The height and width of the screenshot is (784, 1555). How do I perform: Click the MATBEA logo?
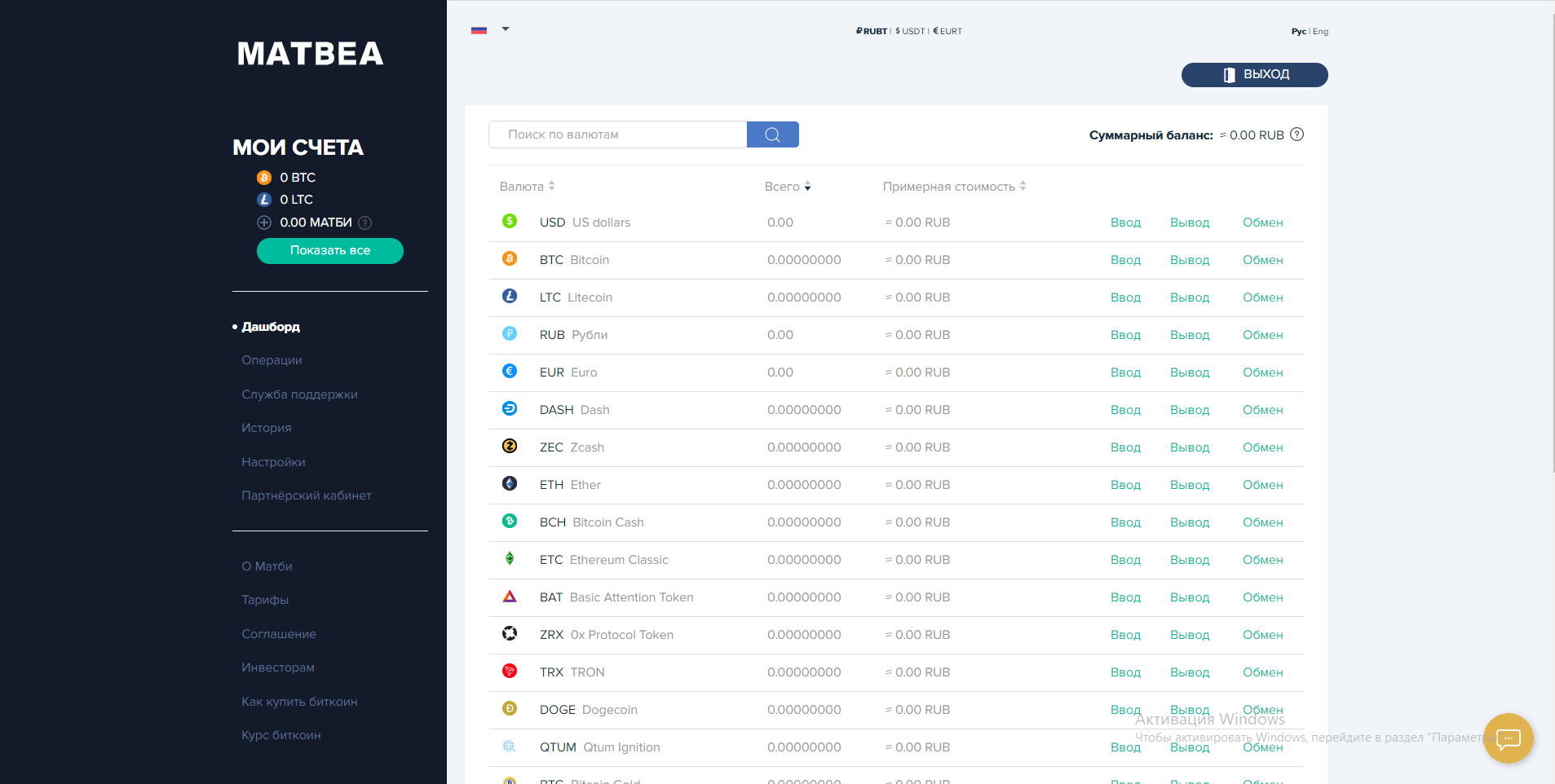tap(310, 54)
